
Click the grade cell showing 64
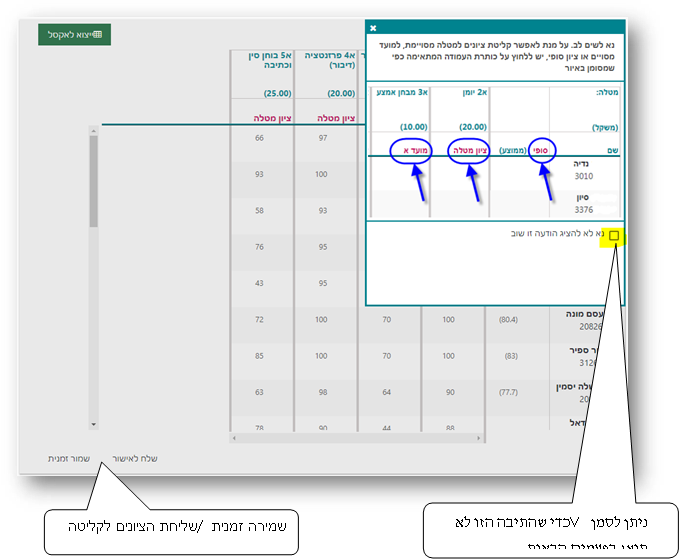[x=386, y=392]
